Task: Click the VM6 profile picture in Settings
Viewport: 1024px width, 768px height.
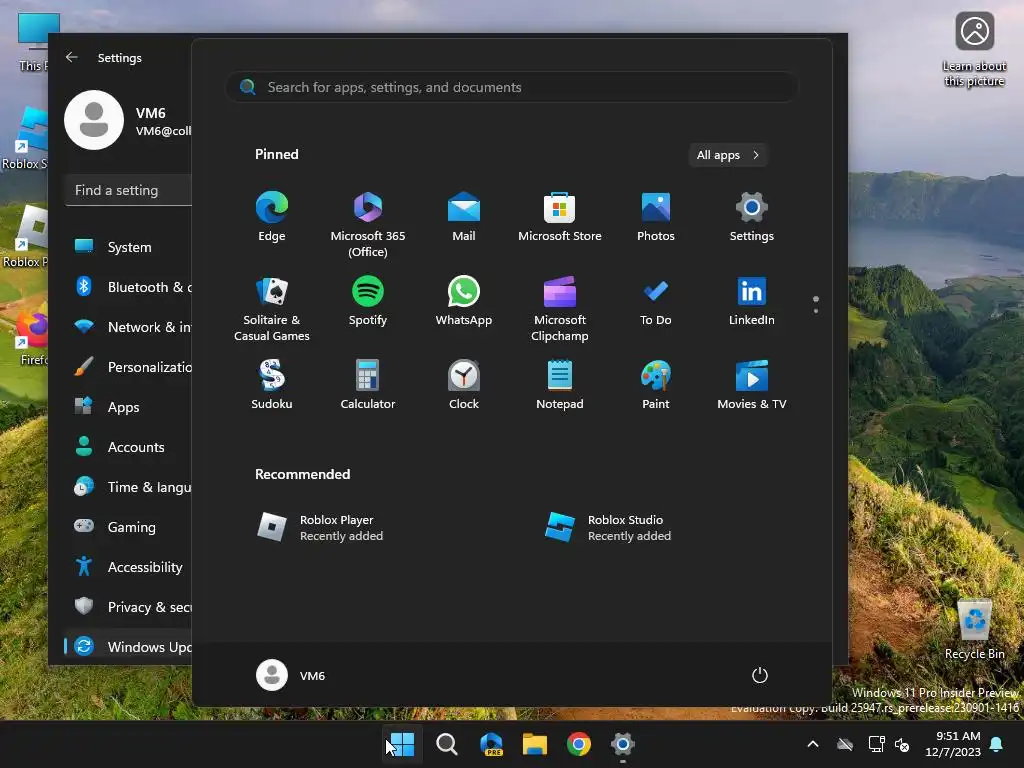Action: (94, 120)
